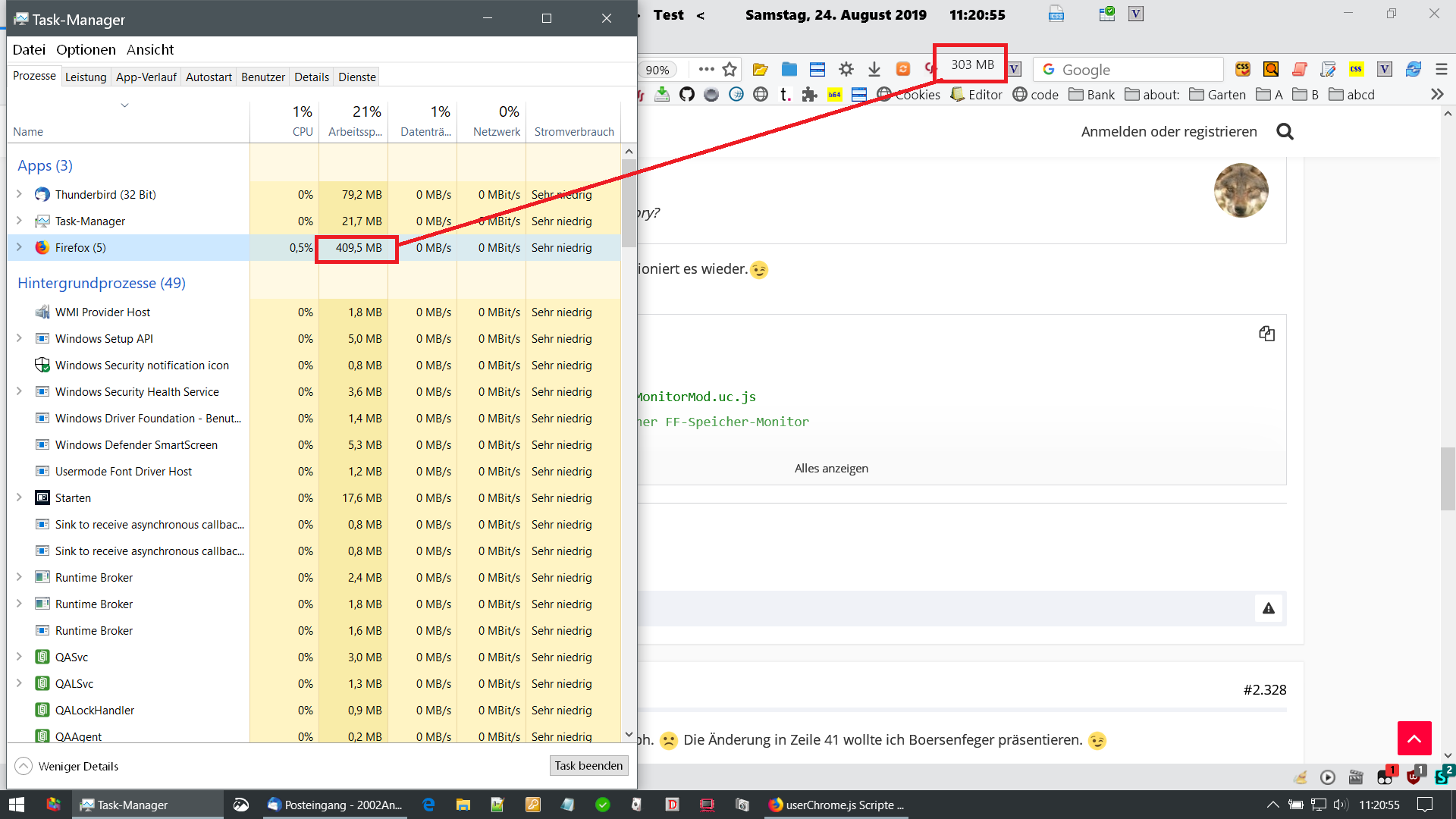This screenshot has height=819, width=1456.
Task: Click the bookmark star icon in Firefox
Action: tap(730, 70)
